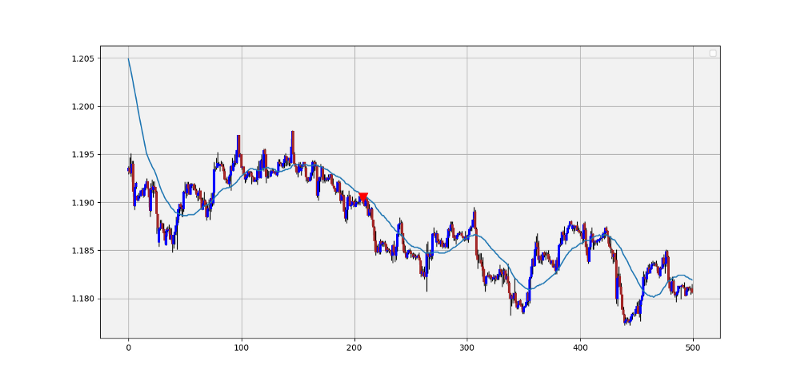This screenshot has width=800, height=380.
Task: Click the 1.200 y-axis label
Action: (x=84, y=107)
